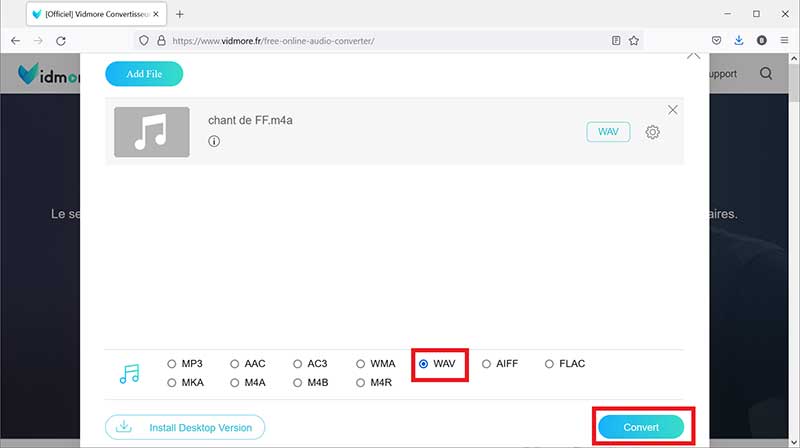
Task: Click the search magnifier icon on the Vidmore header
Action: click(766, 74)
